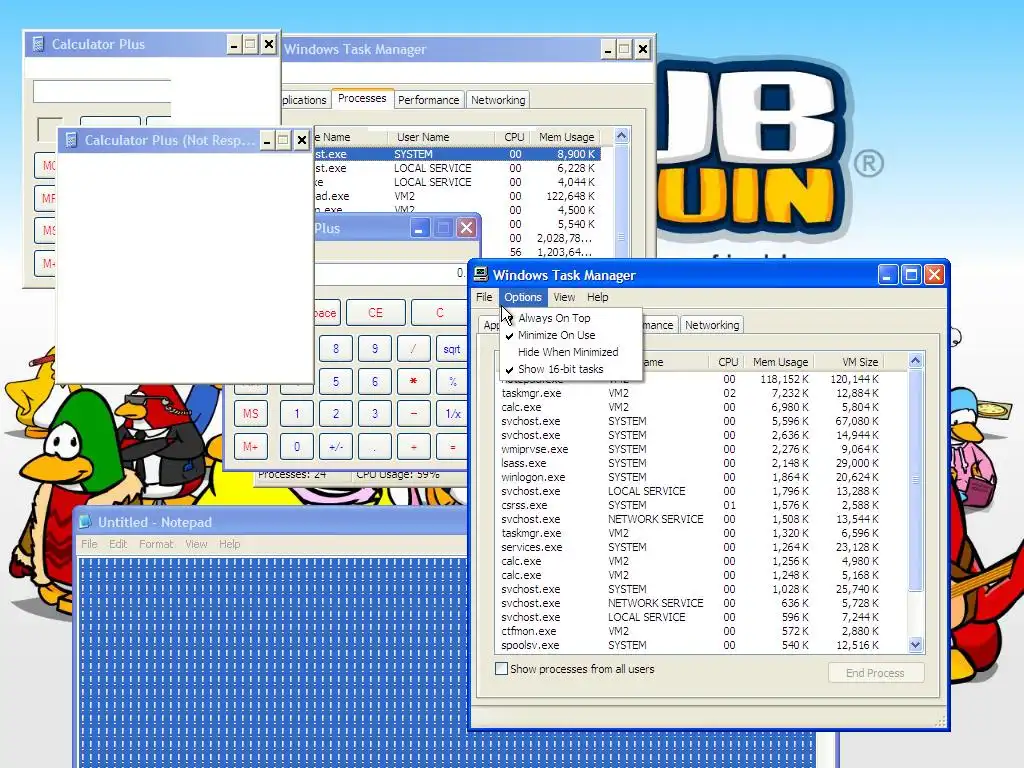Viewport: 1024px width, 768px height.
Task: Toggle Always On Top option
Action: coord(554,318)
